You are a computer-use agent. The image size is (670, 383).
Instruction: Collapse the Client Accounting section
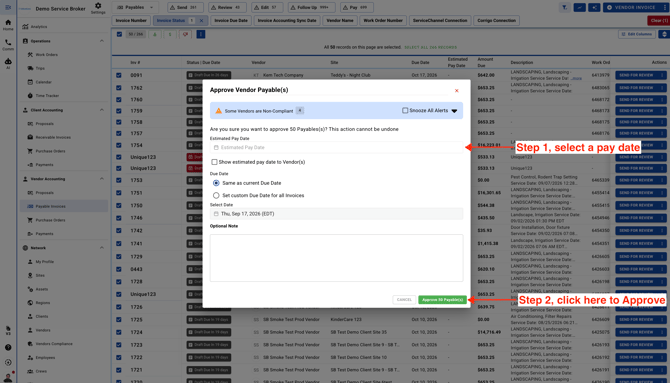pos(102,110)
